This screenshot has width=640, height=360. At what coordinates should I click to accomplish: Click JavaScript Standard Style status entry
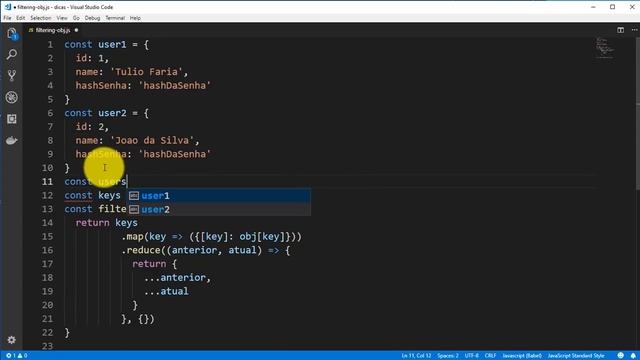pos(576,356)
